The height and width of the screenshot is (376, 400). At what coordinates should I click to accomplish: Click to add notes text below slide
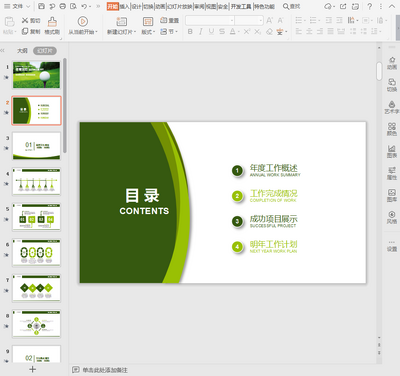click(105, 370)
